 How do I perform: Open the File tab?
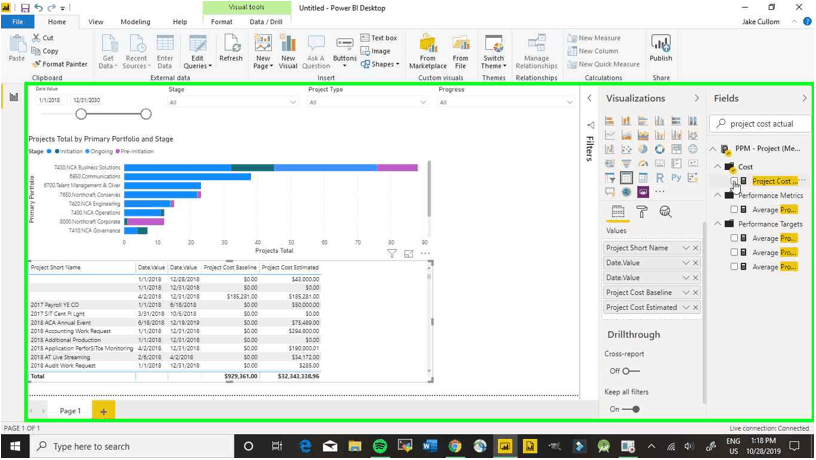[x=18, y=22]
